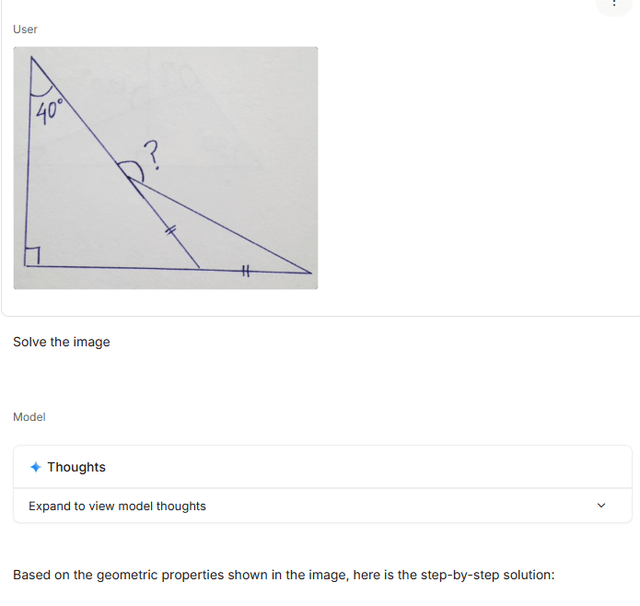Click the 40° angle label in image
This screenshot has height=606, width=640.
[x=49, y=109]
